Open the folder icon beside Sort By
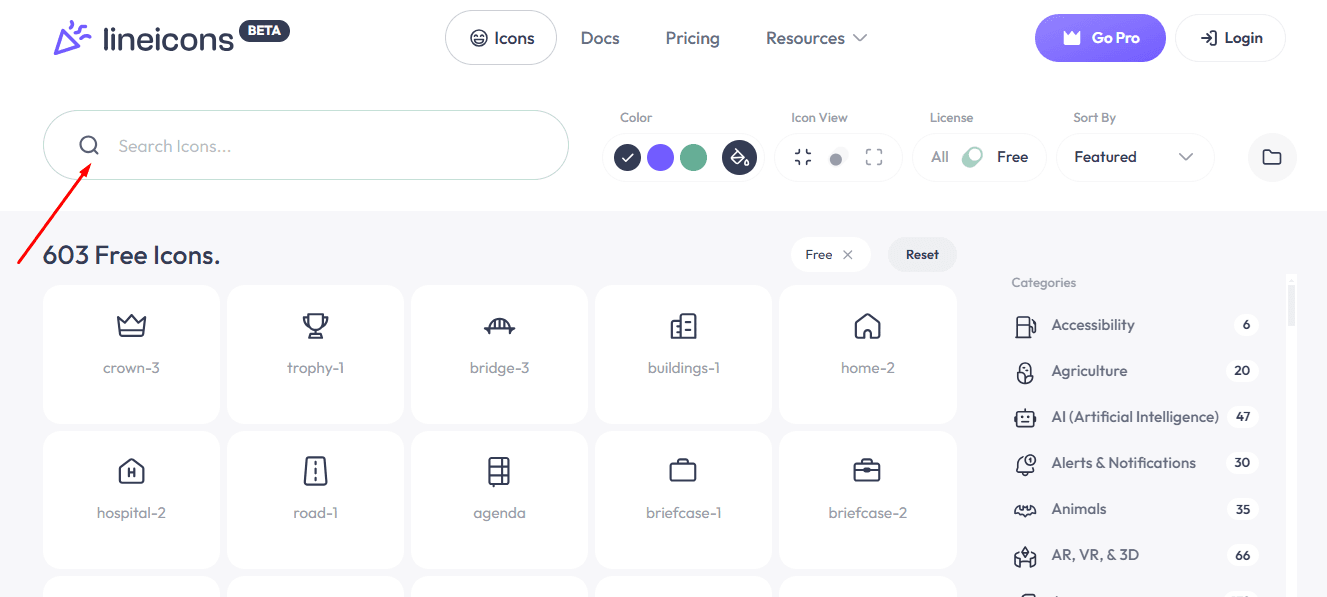The image size is (1327, 597). tap(1271, 157)
